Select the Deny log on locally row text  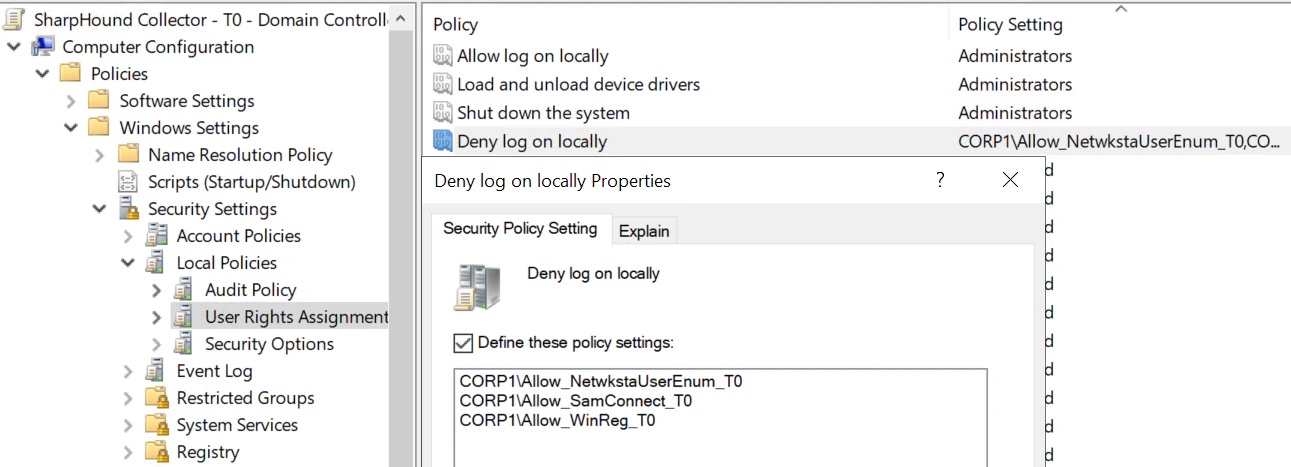(532, 141)
